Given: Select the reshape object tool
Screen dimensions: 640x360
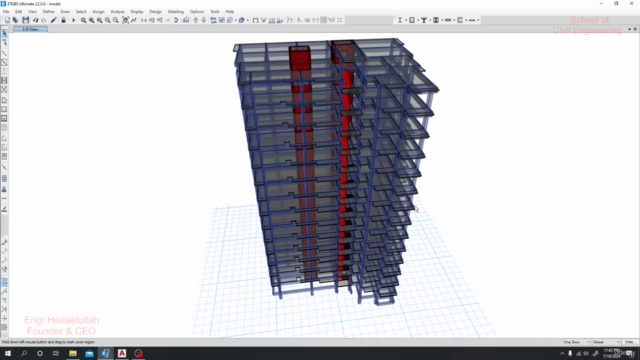Looking at the screenshot, I should (4, 43).
